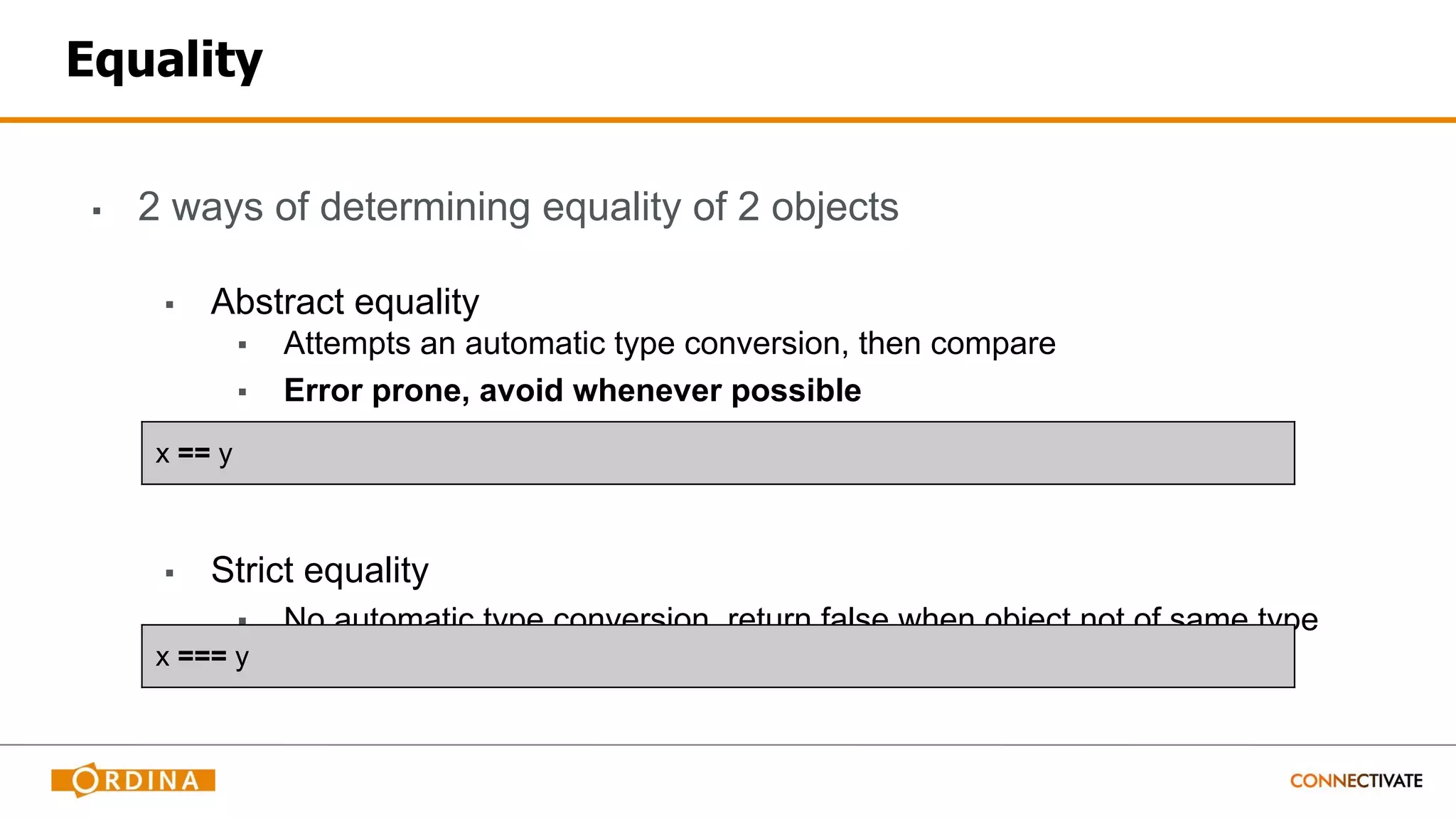Click the bullet marker before 'Abstract equality'

click(x=170, y=305)
